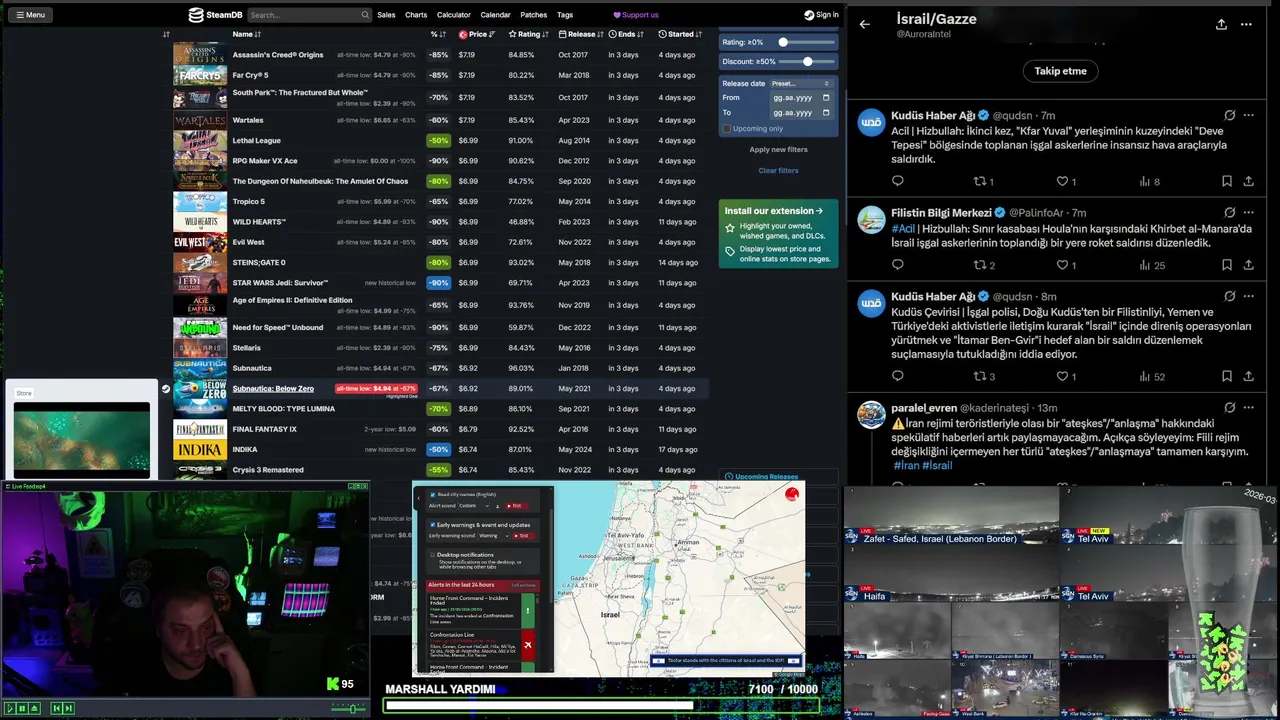Adjust the Discount filter slider
Viewport: 1280px width, 720px height.
coord(808,62)
